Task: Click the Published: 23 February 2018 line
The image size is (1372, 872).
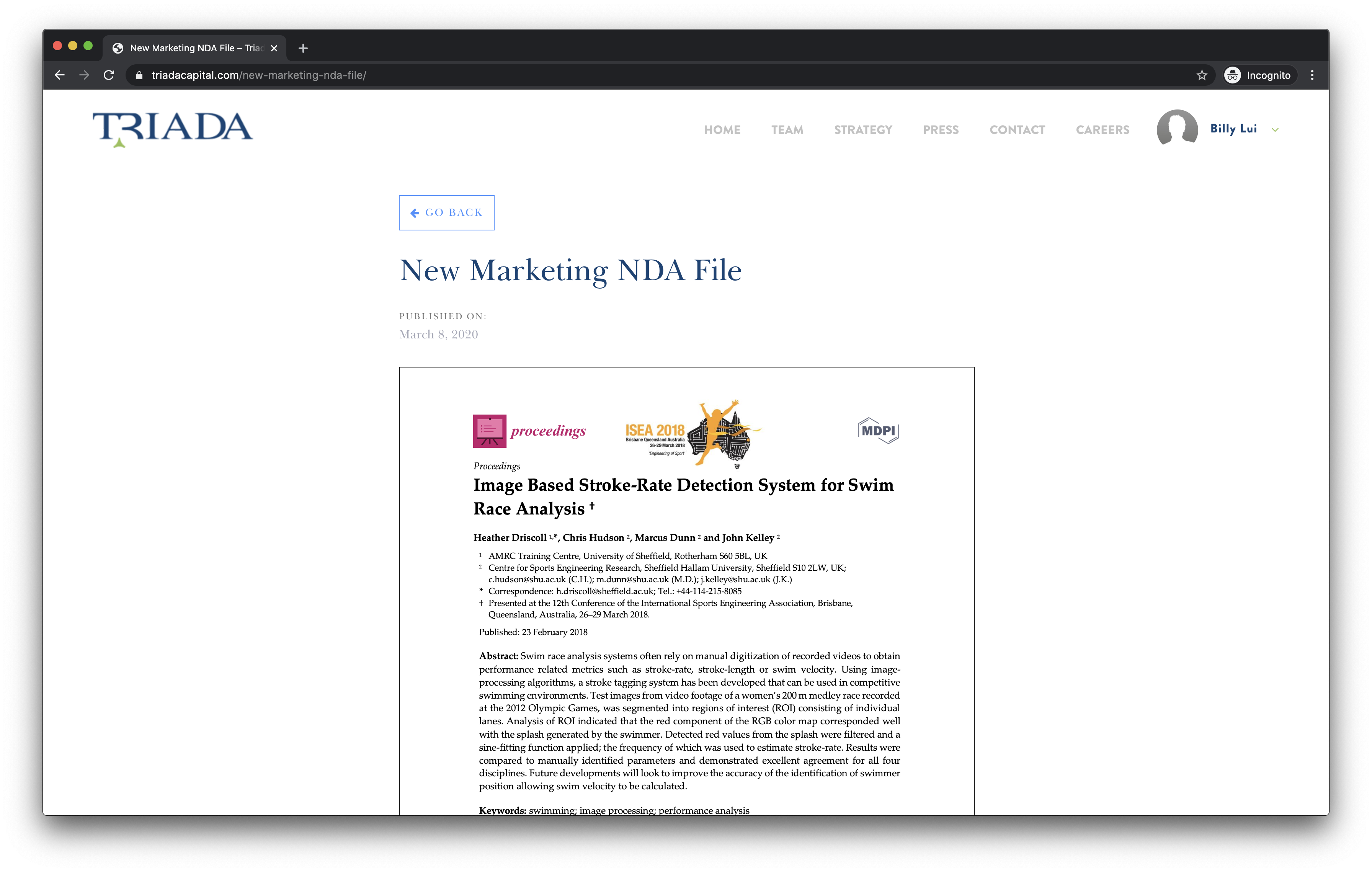Action: pos(533,632)
